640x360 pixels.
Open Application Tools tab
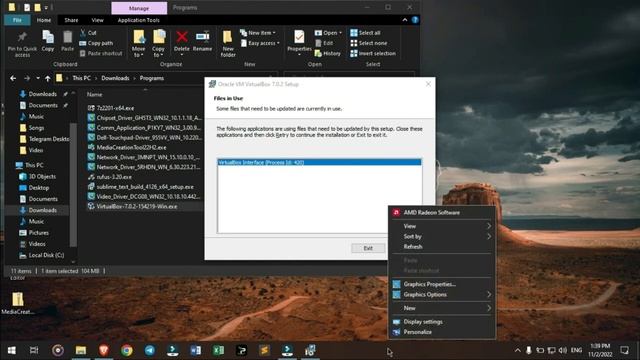(x=138, y=20)
